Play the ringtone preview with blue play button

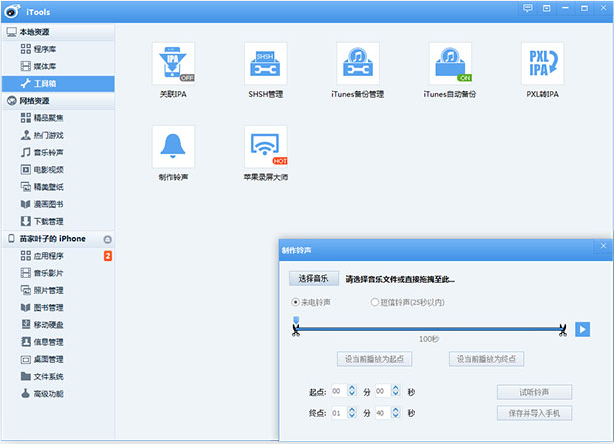(x=582, y=329)
